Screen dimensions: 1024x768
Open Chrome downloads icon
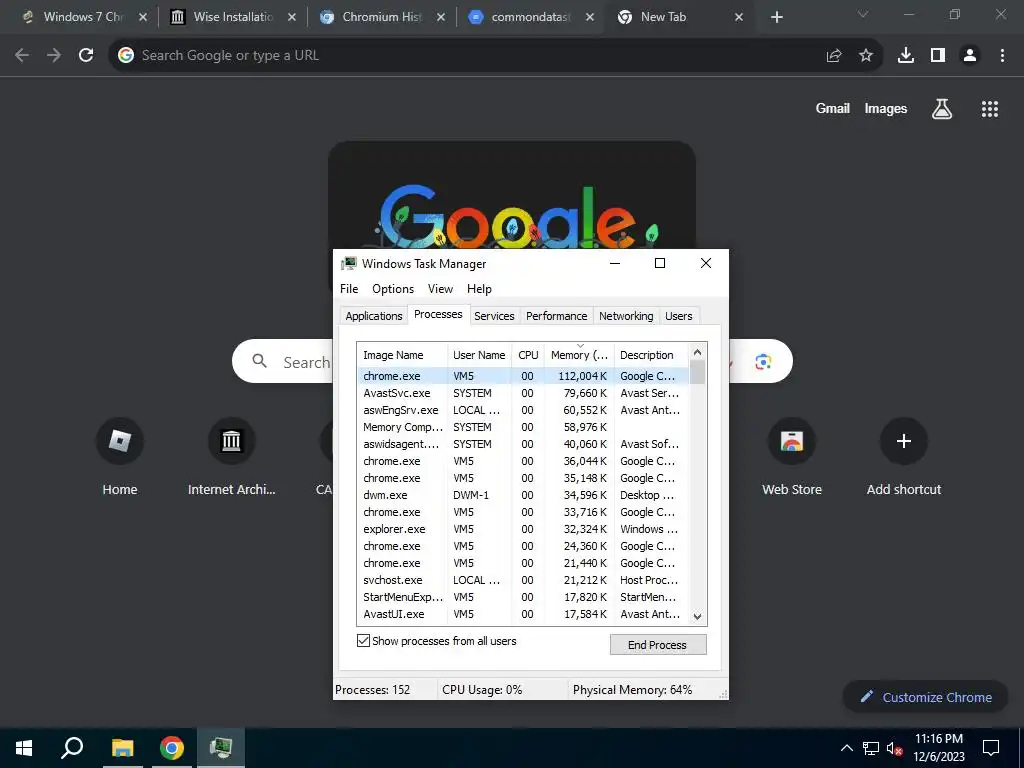click(x=906, y=56)
